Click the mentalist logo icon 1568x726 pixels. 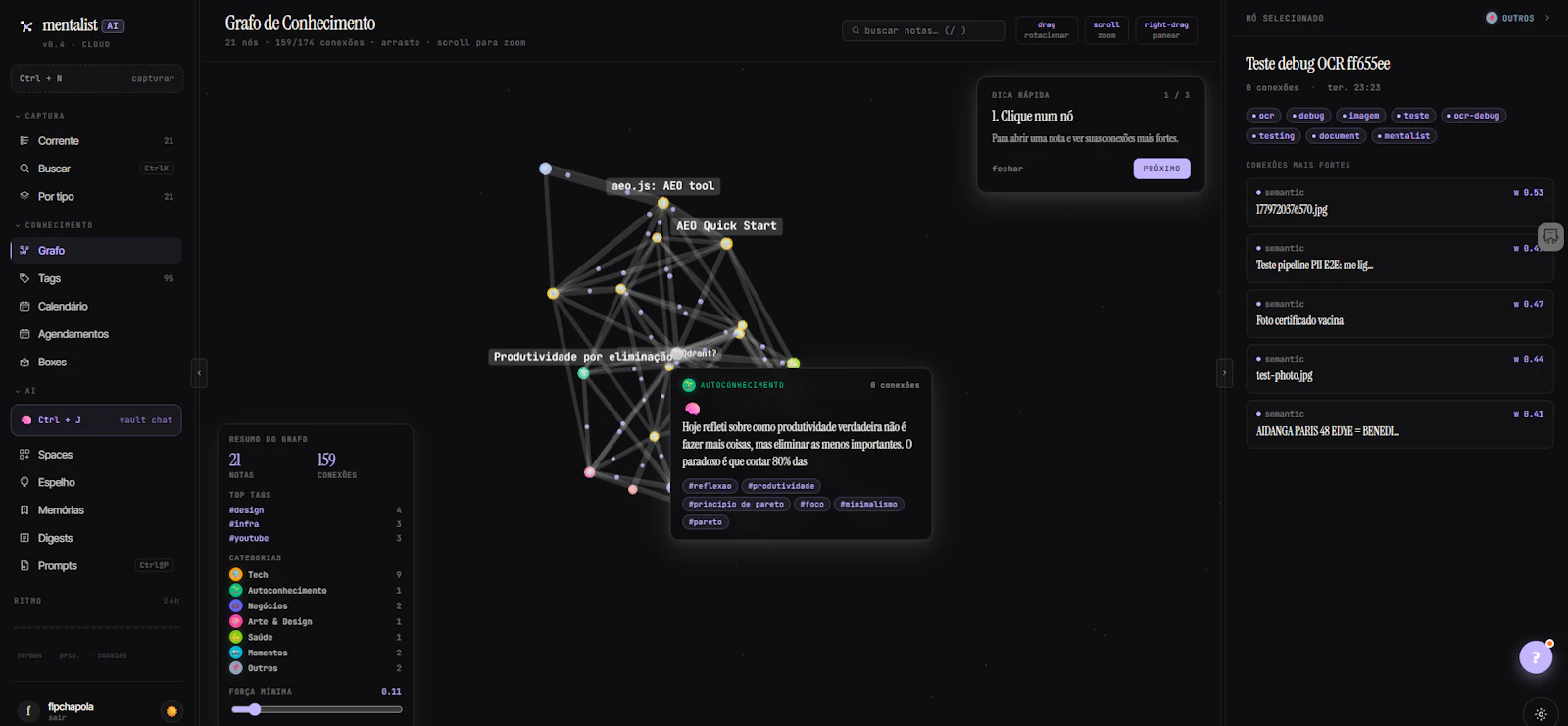click(26, 26)
